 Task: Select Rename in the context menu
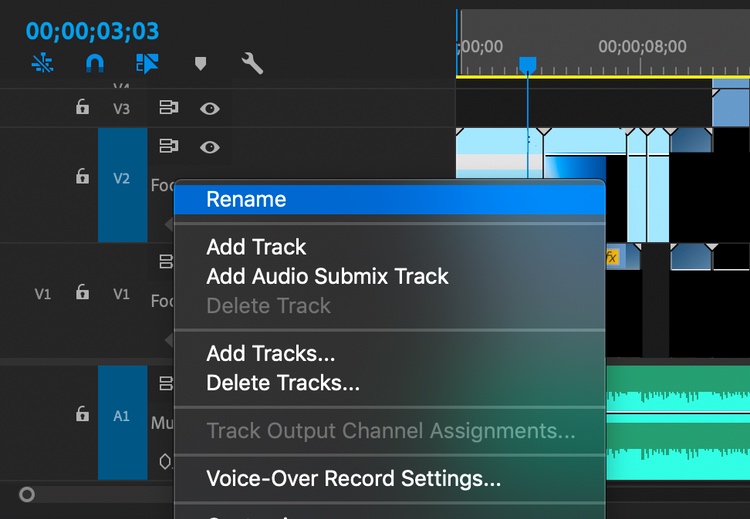coord(246,199)
